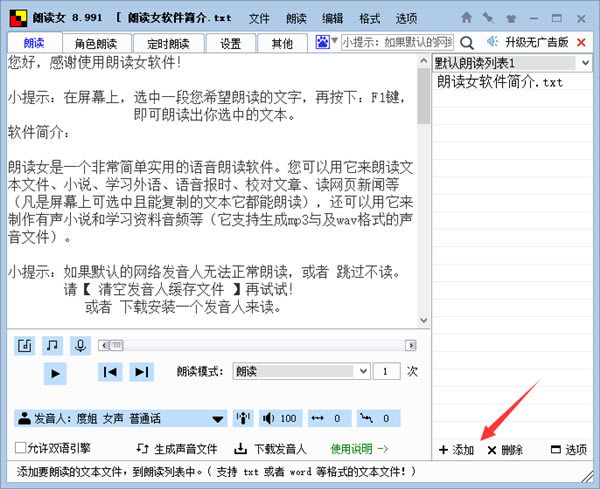Image resolution: width=600 pixels, height=489 pixels.
Task: Click text area scrollbar down arrow
Action: (x=424, y=320)
